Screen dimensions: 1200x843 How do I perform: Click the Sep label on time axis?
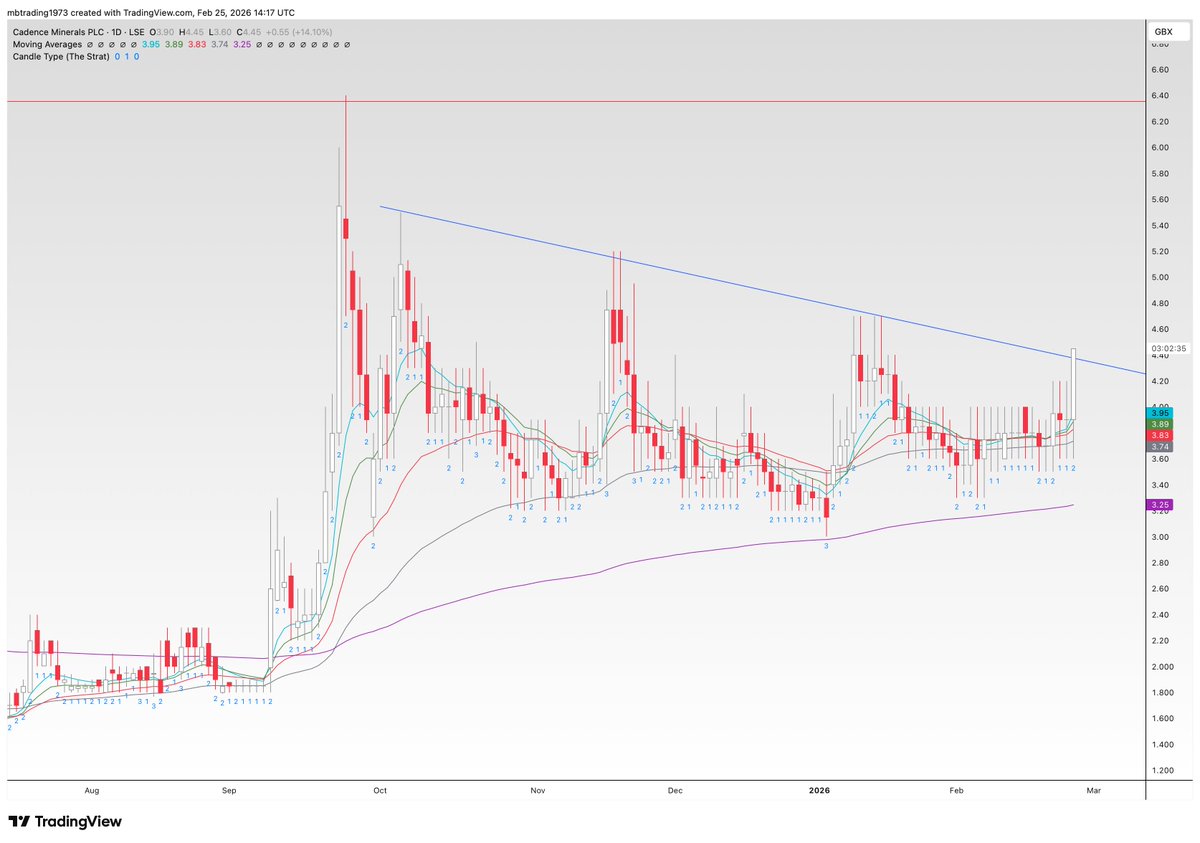(229, 791)
